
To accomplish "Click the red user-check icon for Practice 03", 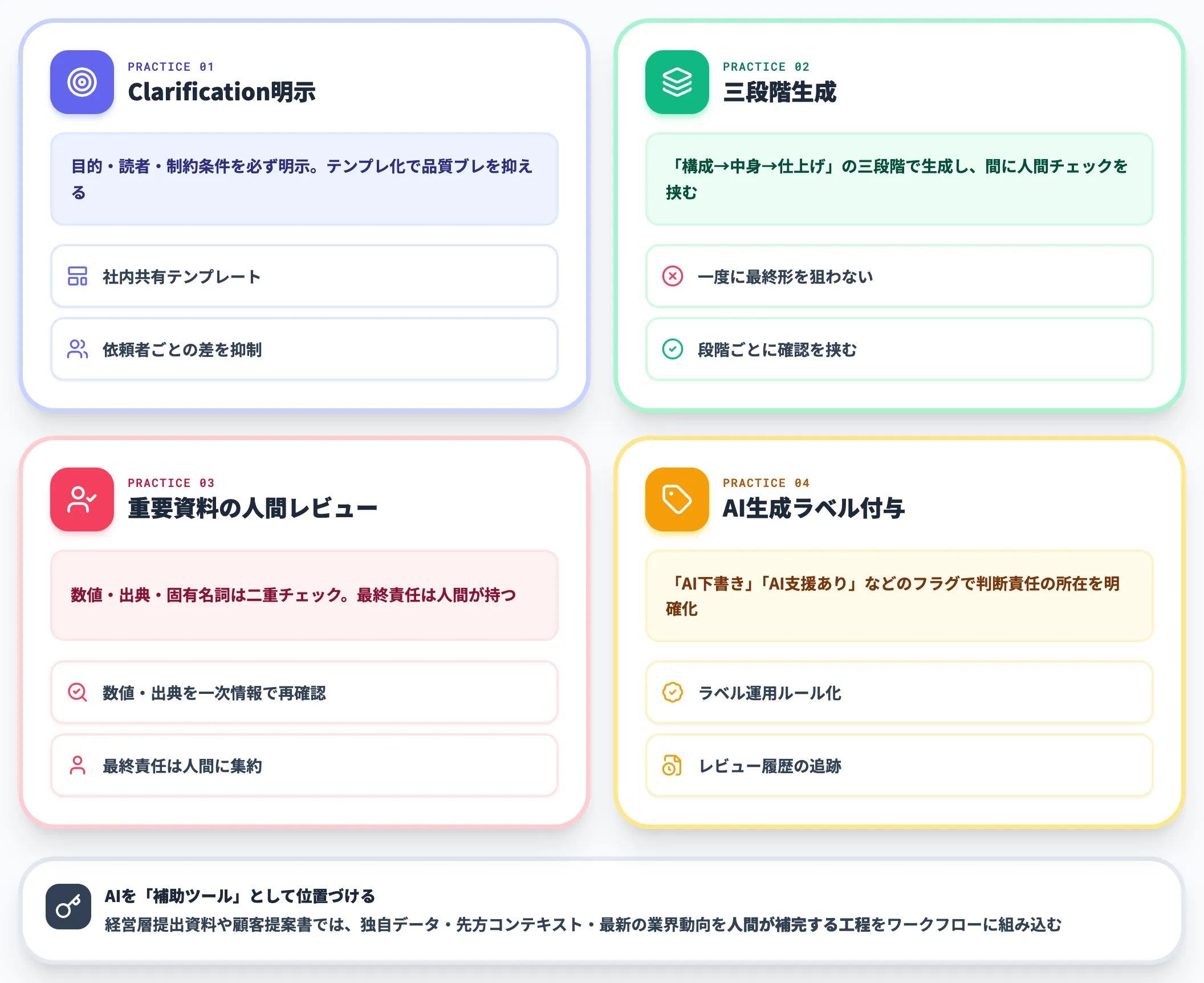I will point(82,499).
